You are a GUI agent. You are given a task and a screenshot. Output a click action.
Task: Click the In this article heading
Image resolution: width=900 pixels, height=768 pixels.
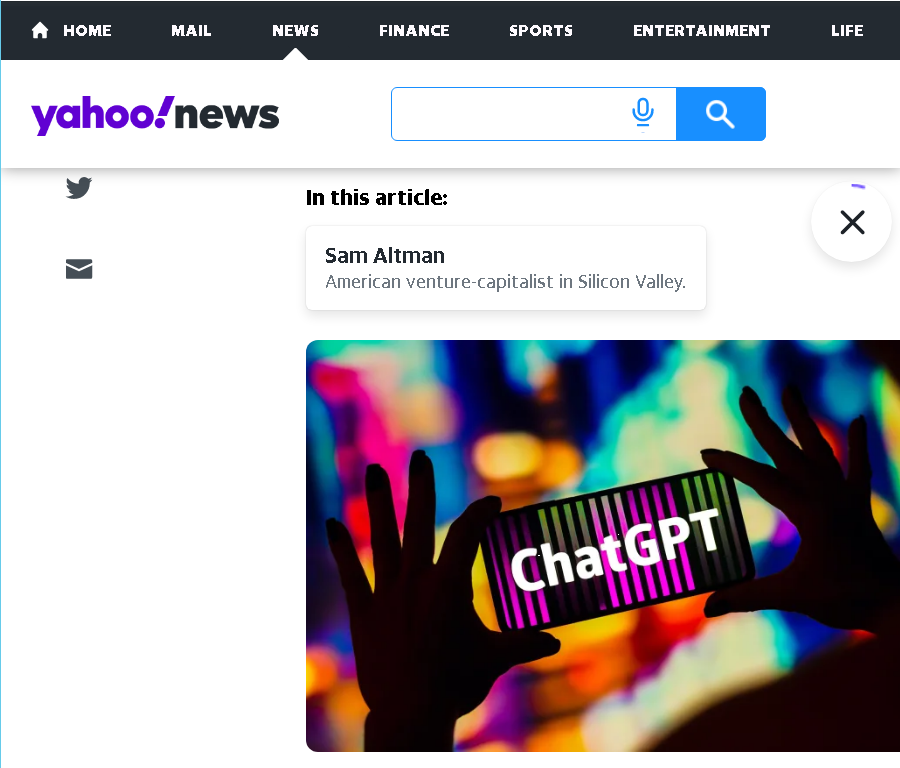pos(377,197)
